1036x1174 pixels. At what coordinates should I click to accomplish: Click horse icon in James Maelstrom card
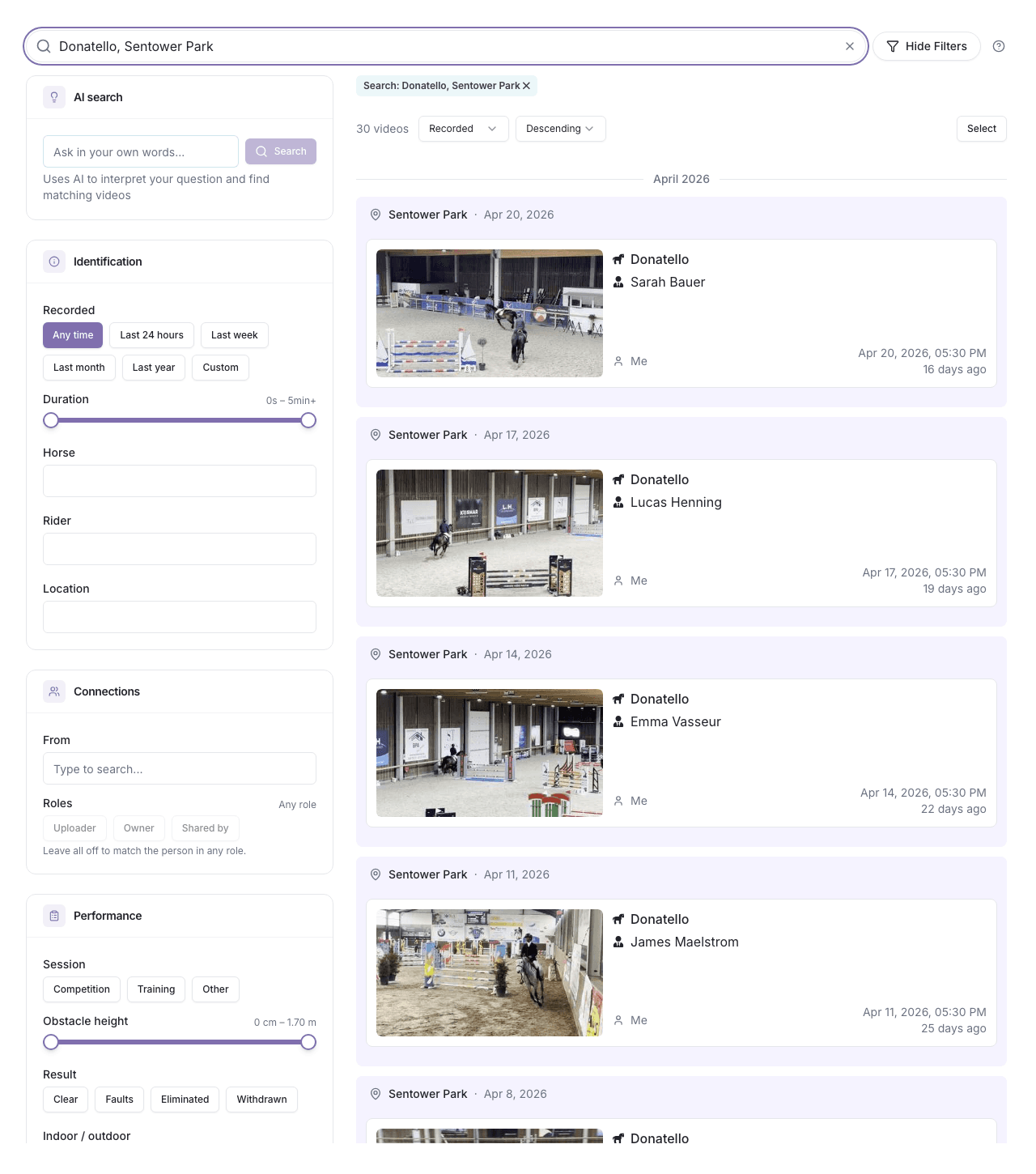[x=618, y=919]
